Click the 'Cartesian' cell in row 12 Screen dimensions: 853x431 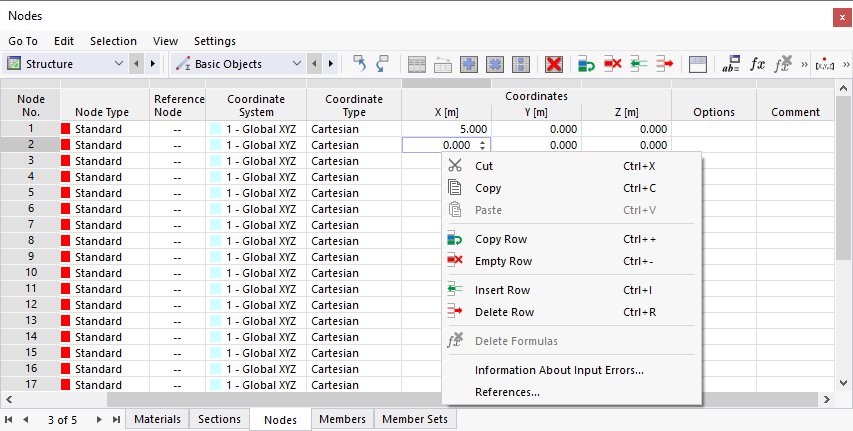[354, 305]
